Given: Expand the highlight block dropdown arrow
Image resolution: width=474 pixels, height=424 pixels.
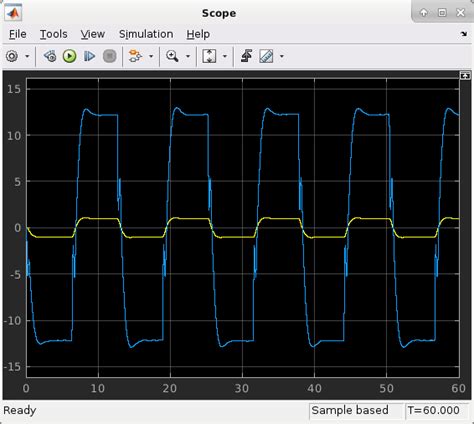Looking at the screenshot, I should pos(151,56).
